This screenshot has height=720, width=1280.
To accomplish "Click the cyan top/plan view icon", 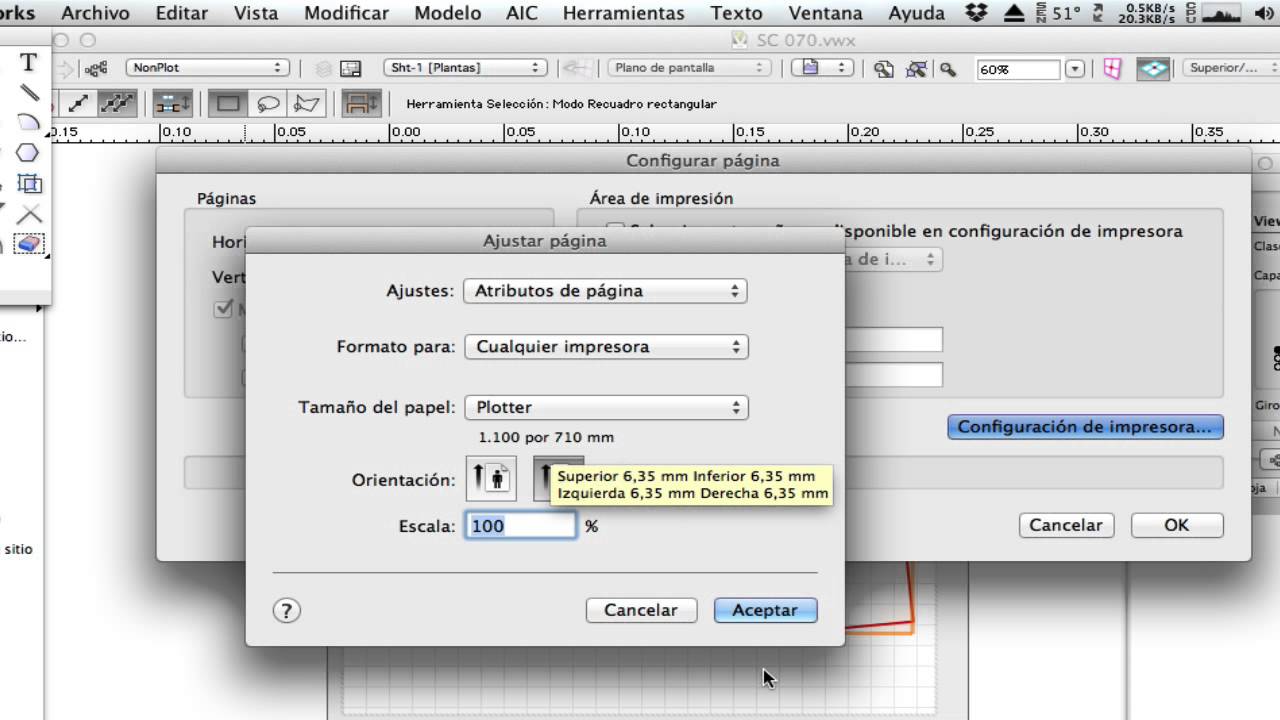I will [x=1153, y=69].
